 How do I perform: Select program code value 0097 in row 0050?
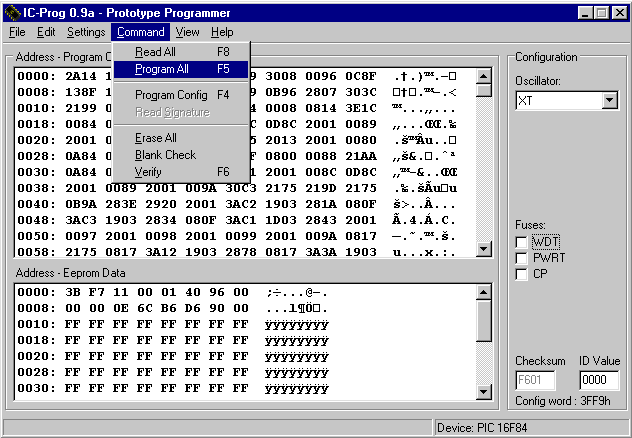[x=81, y=237]
